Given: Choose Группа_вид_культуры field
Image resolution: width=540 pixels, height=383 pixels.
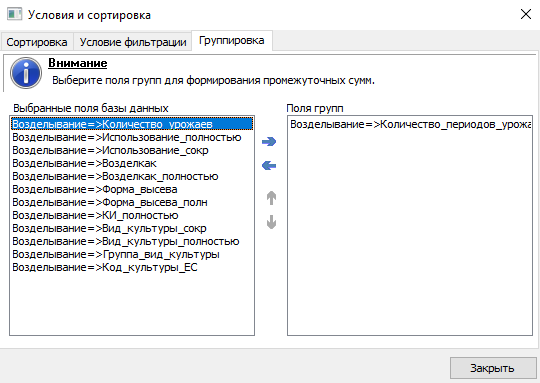Looking at the screenshot, I should click(x=132, y=254).
